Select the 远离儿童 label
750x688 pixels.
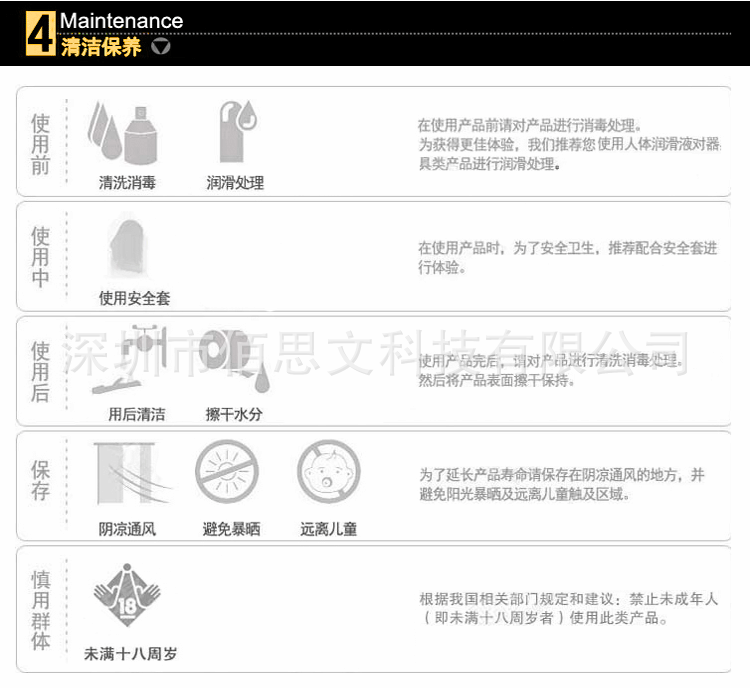[x=329, y=529]
